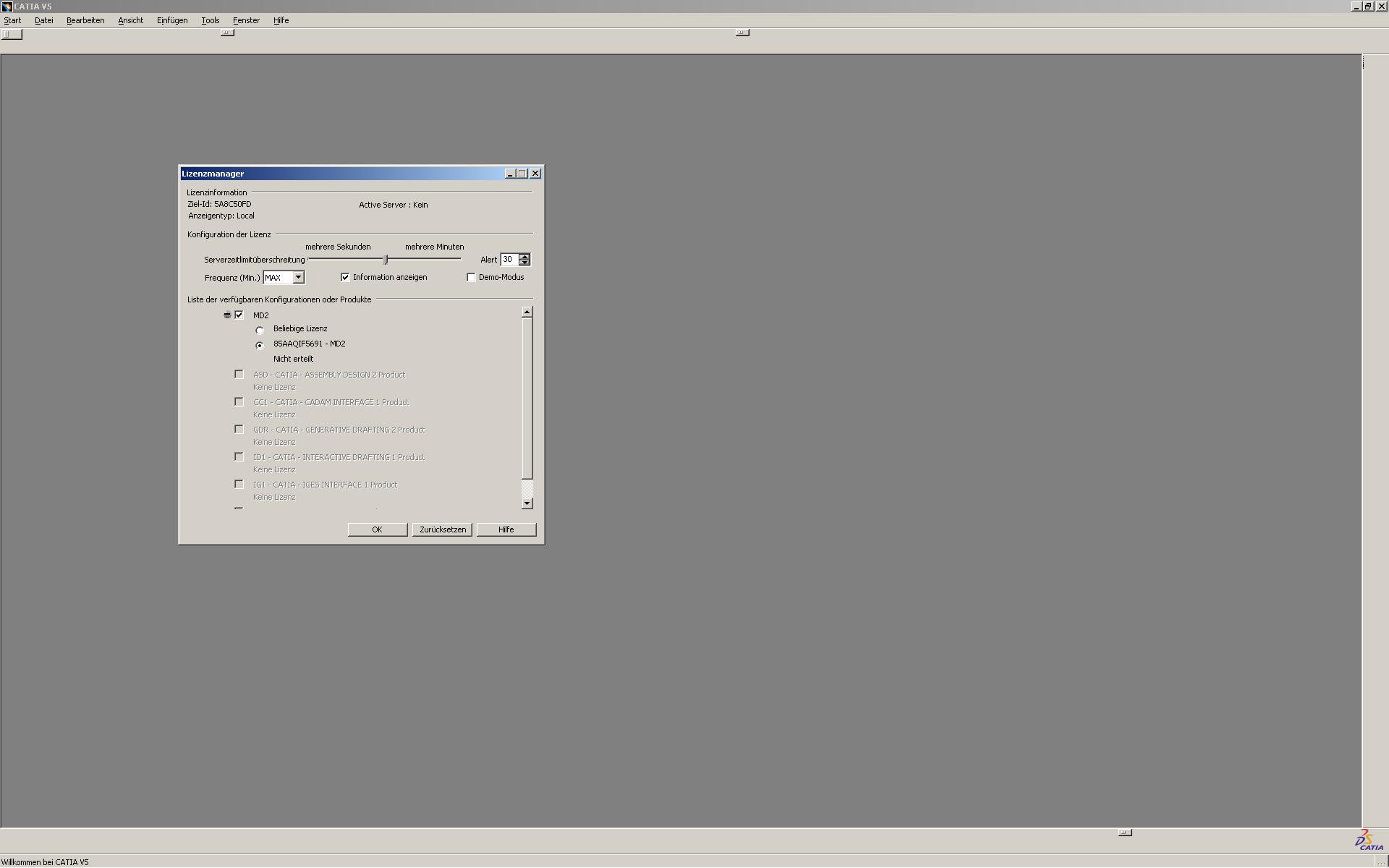1389x868 pixels.
Task: Close the Lizenzmanager dialog
Action: [x=535, y=174]
